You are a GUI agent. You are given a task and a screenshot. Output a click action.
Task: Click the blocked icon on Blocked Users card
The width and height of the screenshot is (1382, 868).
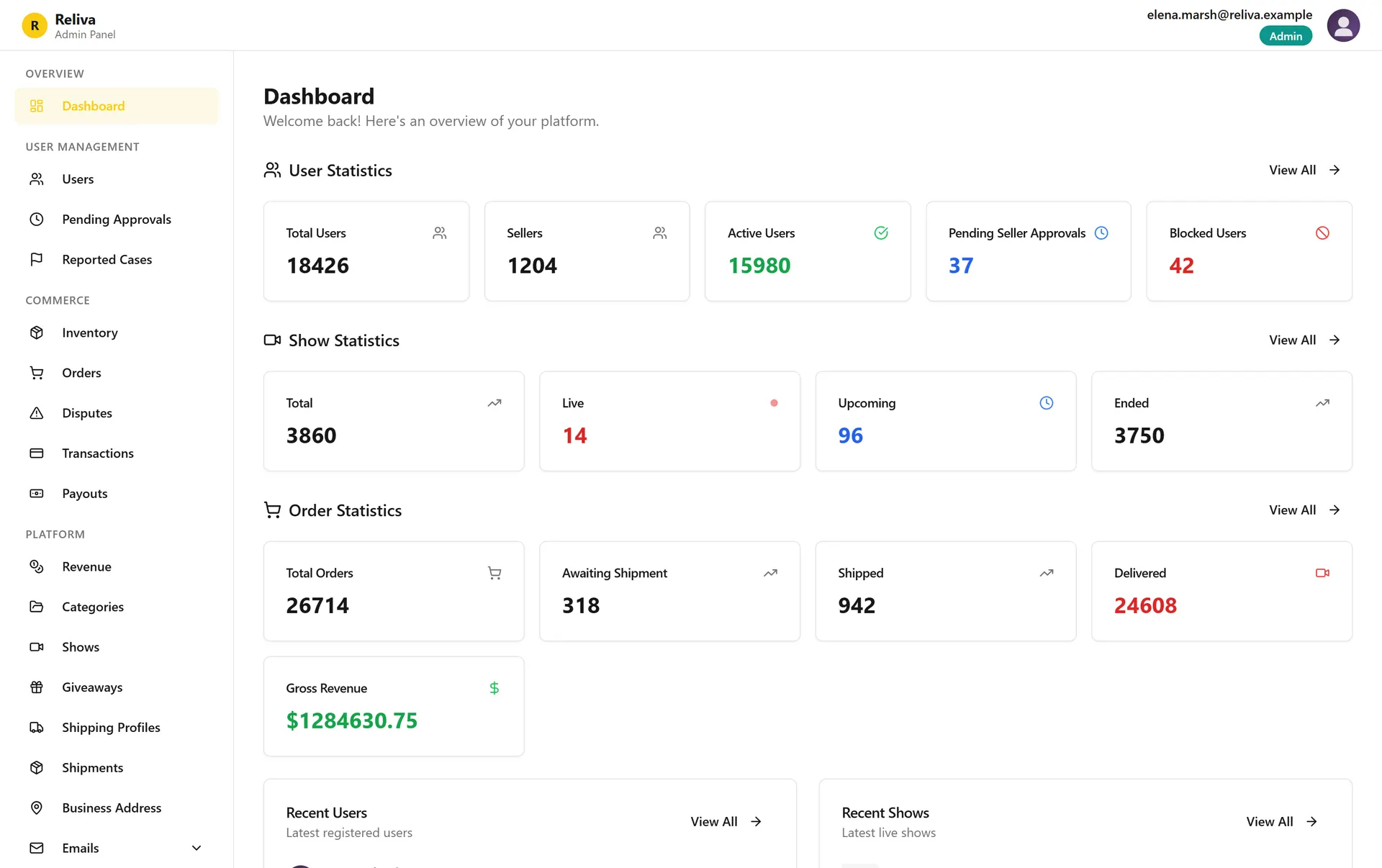[1322, 232]
